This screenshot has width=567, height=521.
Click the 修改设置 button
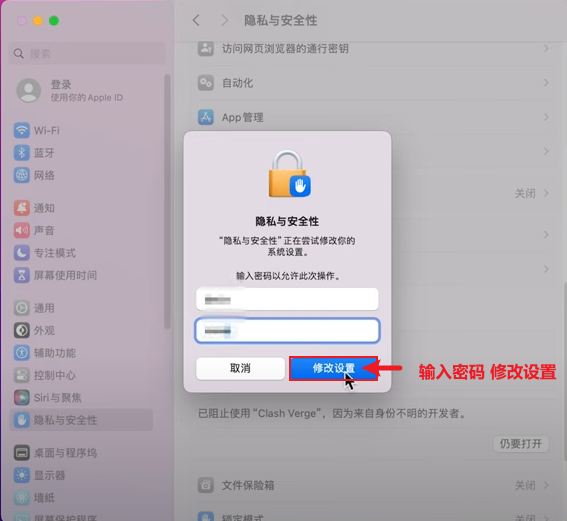[x=333, y=368]
